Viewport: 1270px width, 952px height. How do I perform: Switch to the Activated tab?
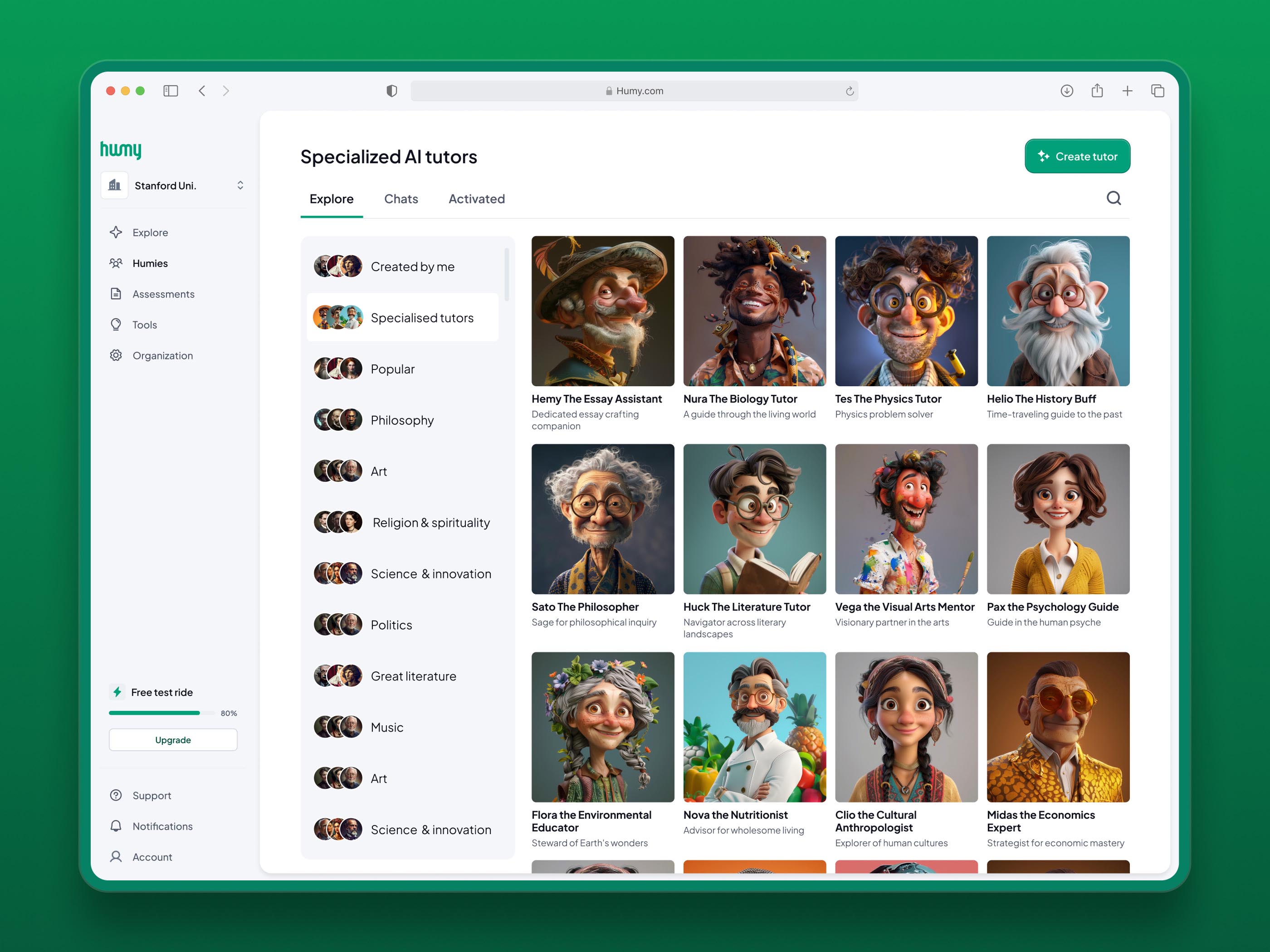click(x=477, y=199)
